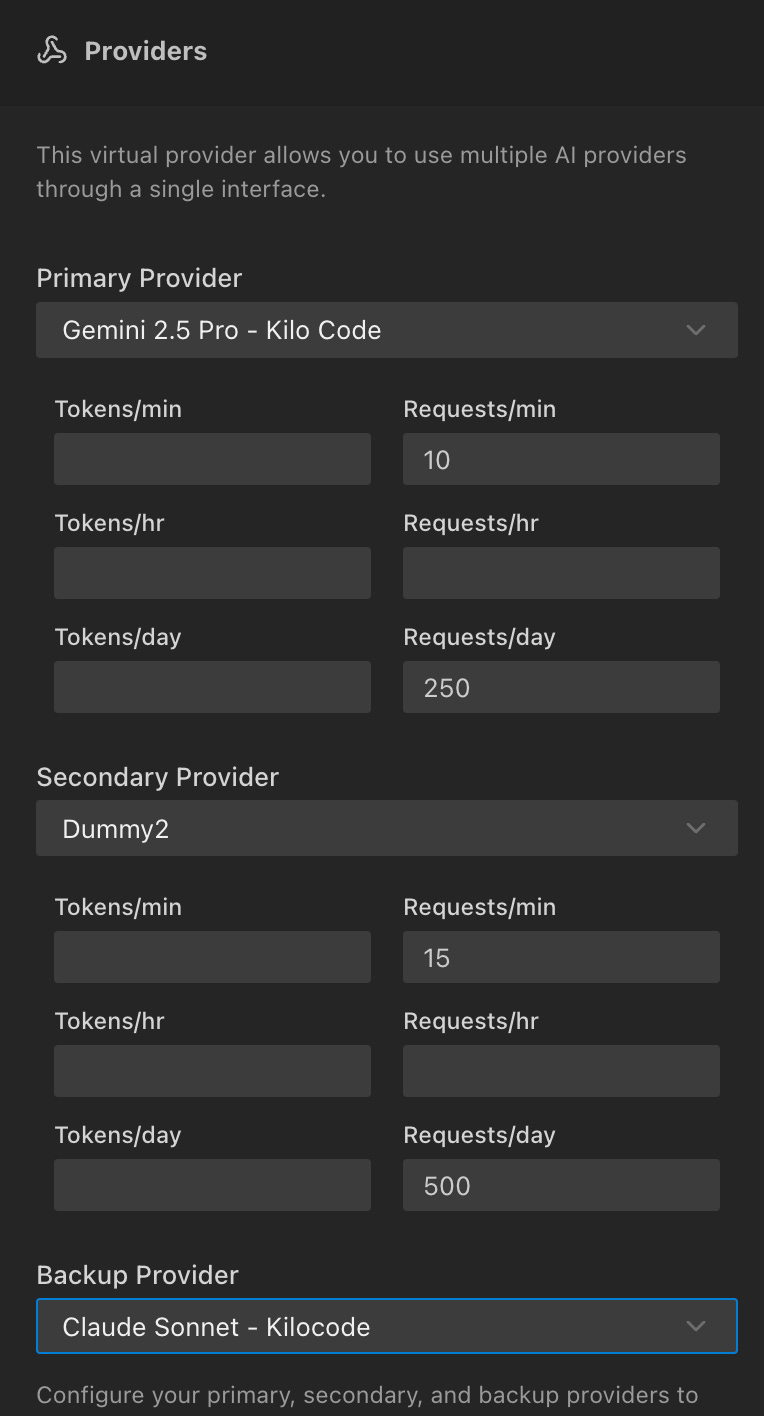Focus Primary Provider Tokens/day input
This screenshot has width=764, height=1416.
212,687
